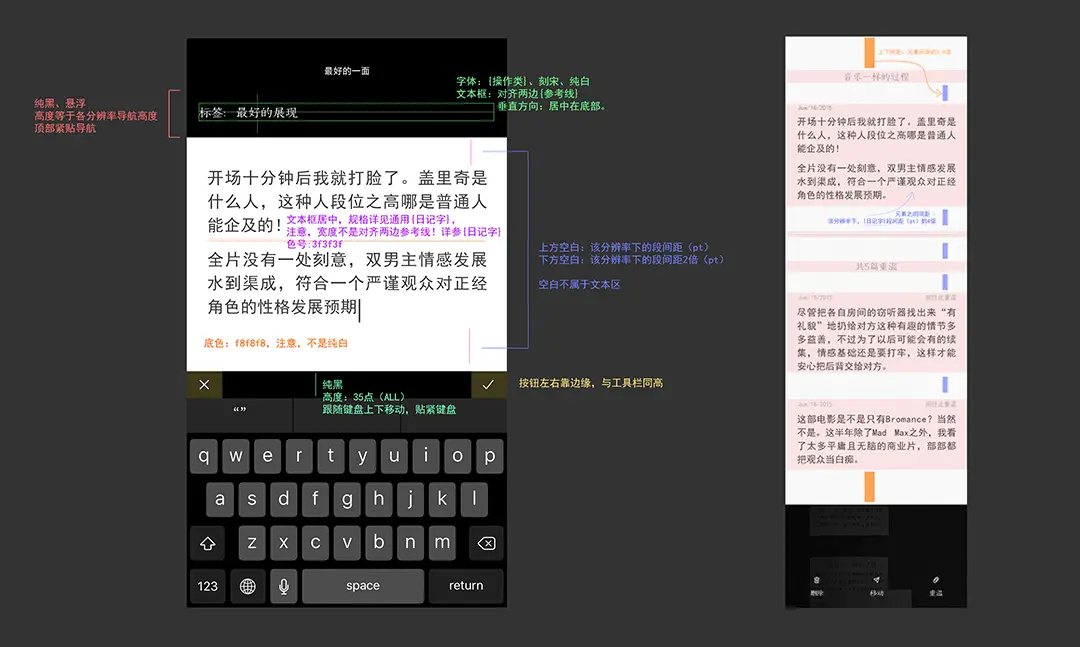Screen dimensions: 1080x647
Task: Select the entry starting 这部电影是不是只有Bromance
Action: click(x=875, y=438)
